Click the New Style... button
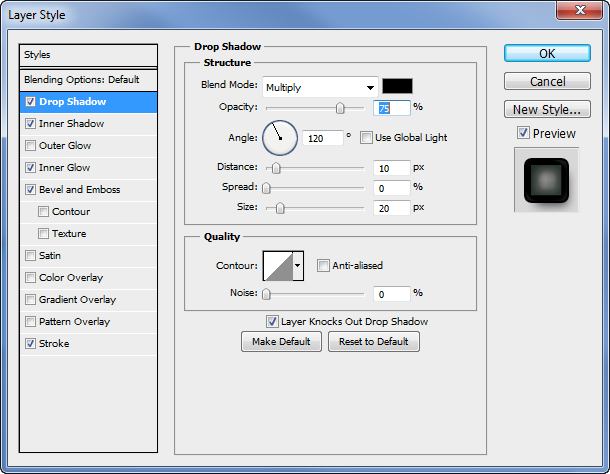 pos(547,109)
